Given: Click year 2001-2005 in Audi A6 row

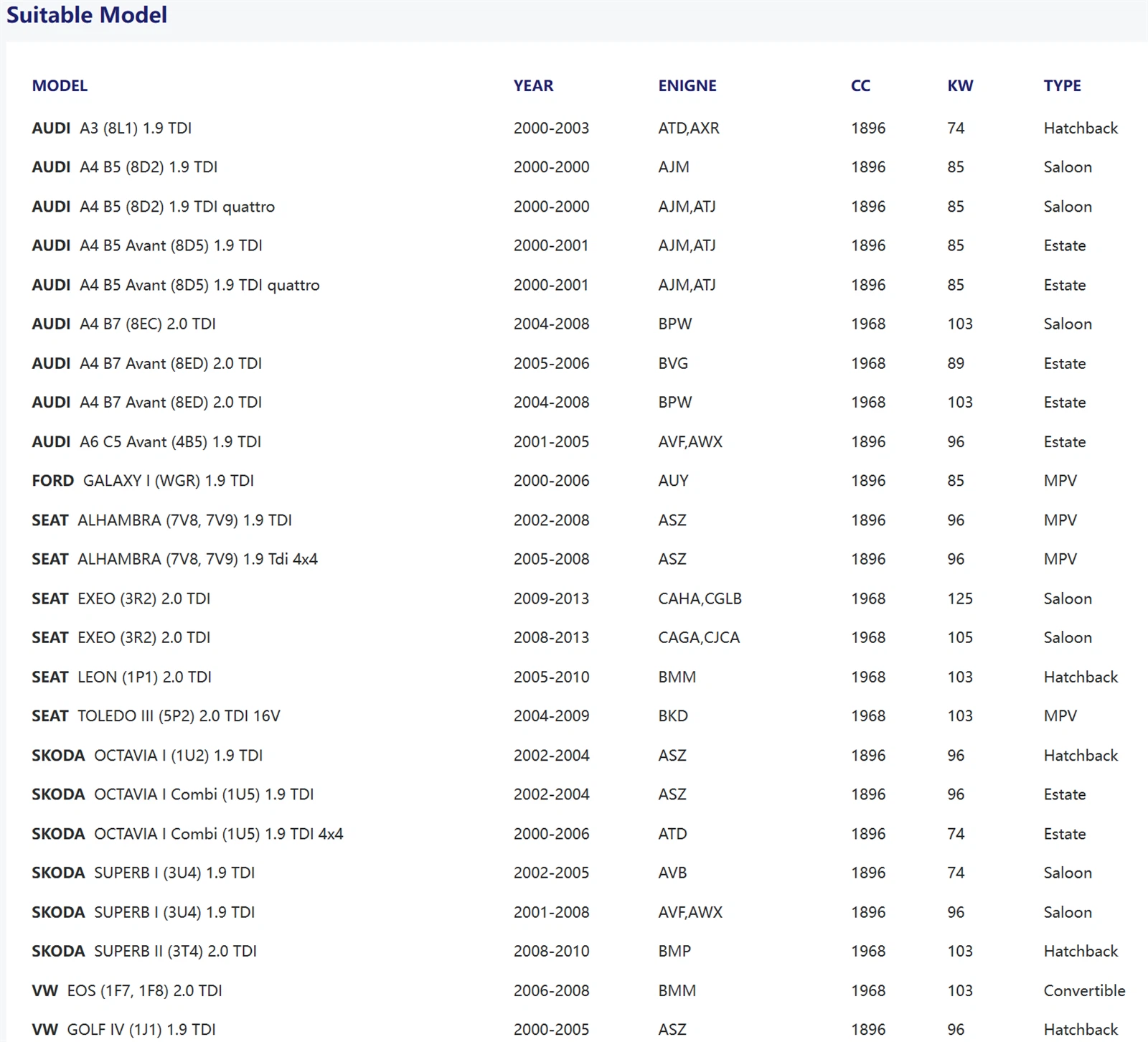Looking at the screenshot, I should click(551, 442).
